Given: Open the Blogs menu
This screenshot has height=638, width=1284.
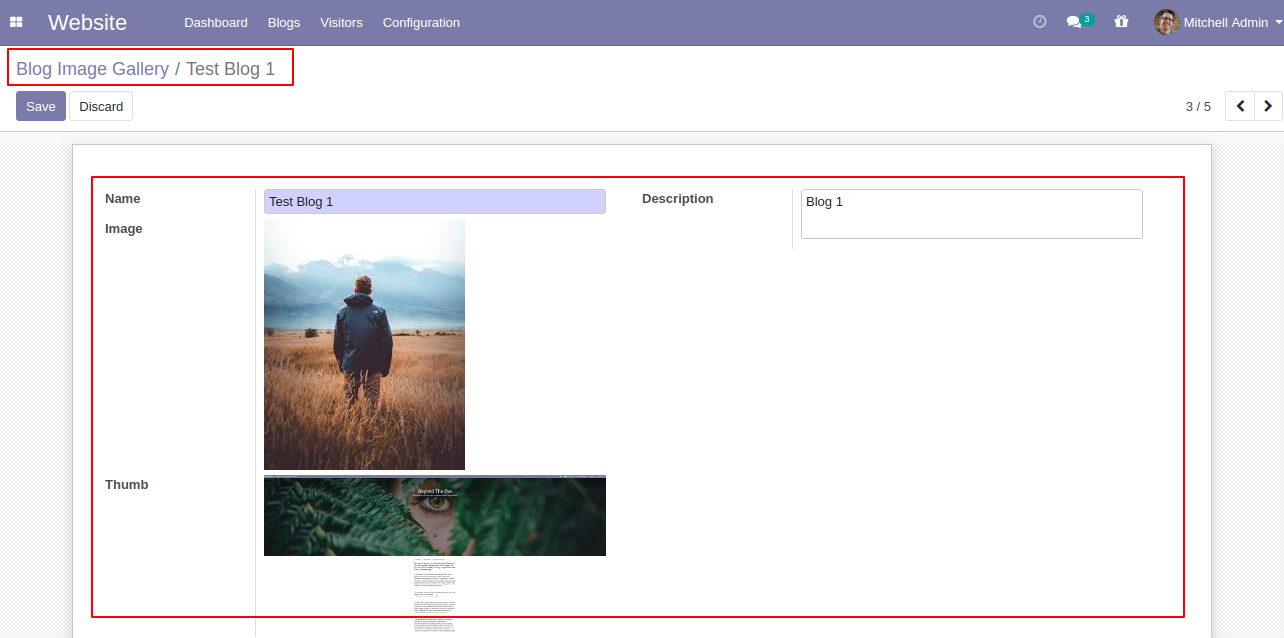Looking at the screenshot, I should click(x=284, y=22).
